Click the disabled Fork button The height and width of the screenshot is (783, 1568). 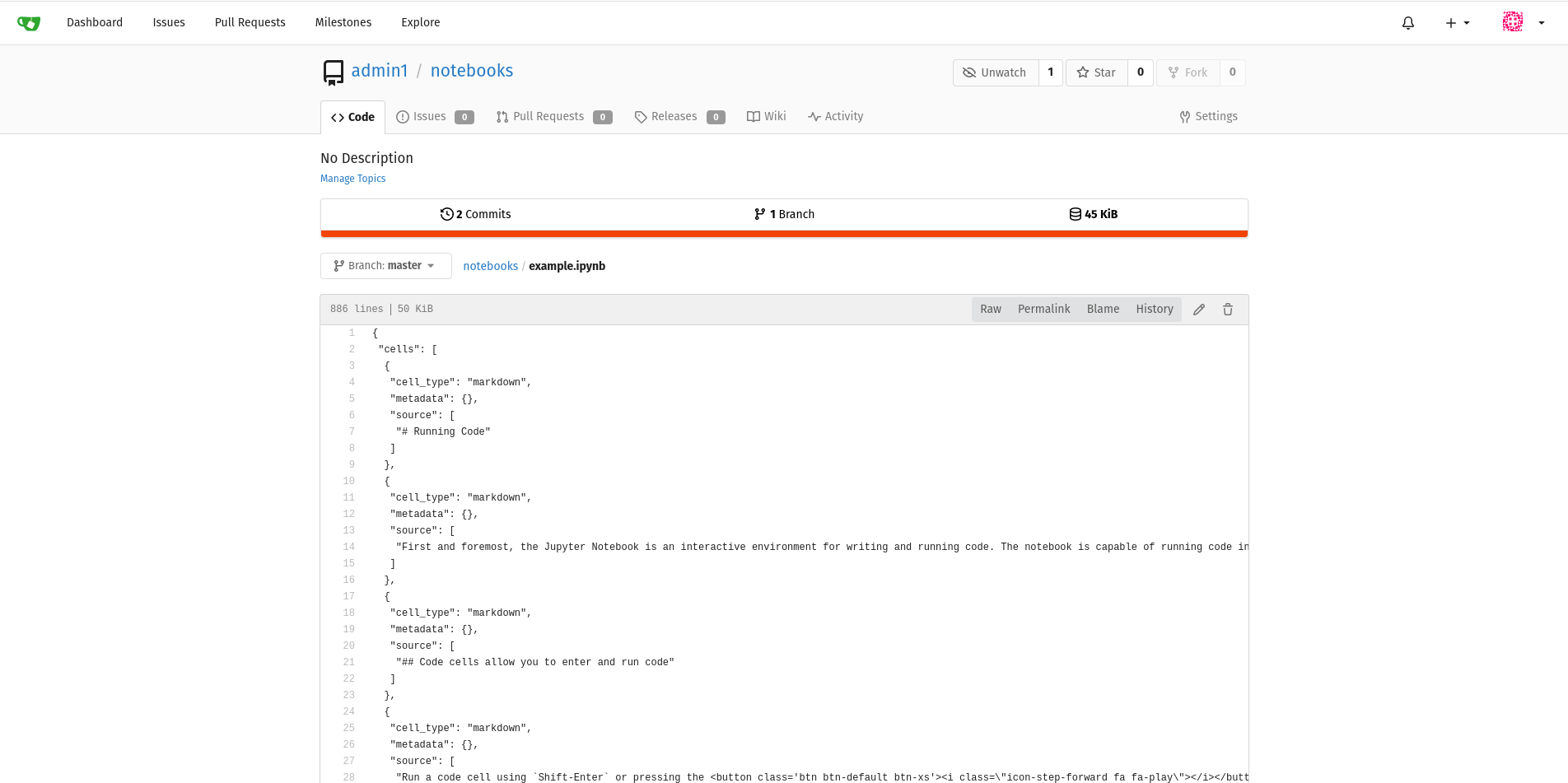click(1188, 72)
